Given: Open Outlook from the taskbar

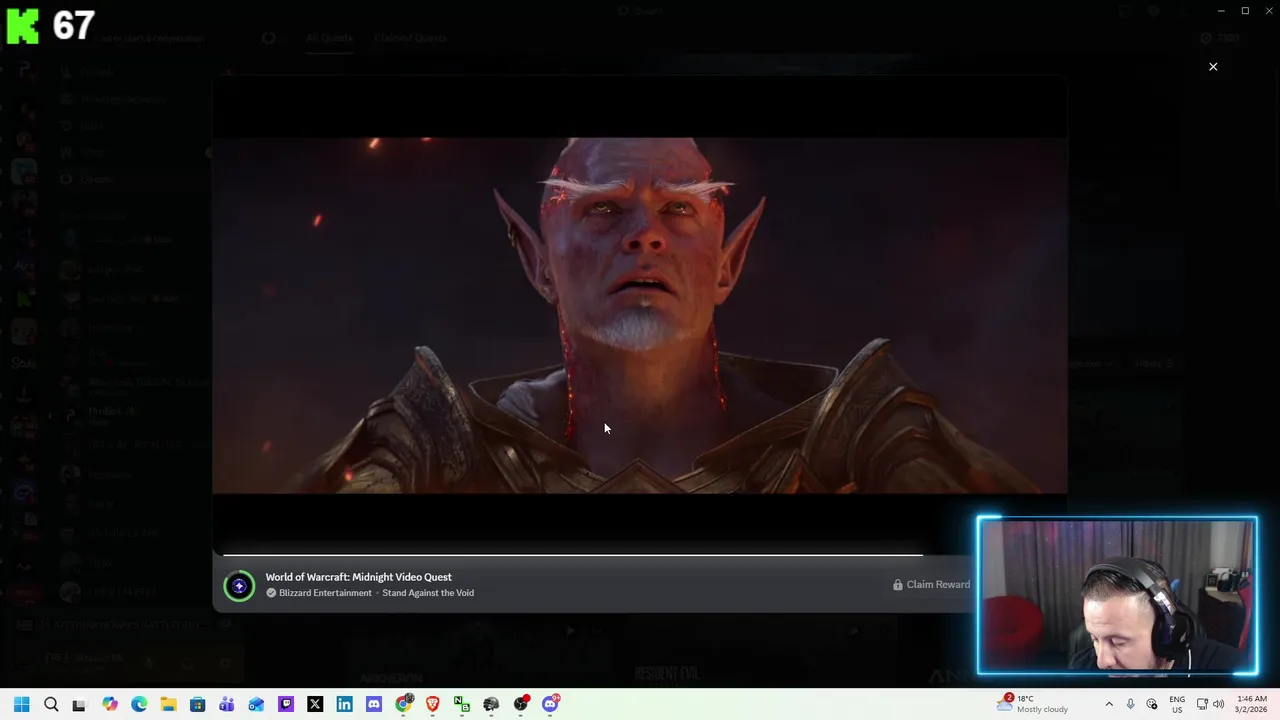Looking at the screenshot, I should [x=256, y=704].
